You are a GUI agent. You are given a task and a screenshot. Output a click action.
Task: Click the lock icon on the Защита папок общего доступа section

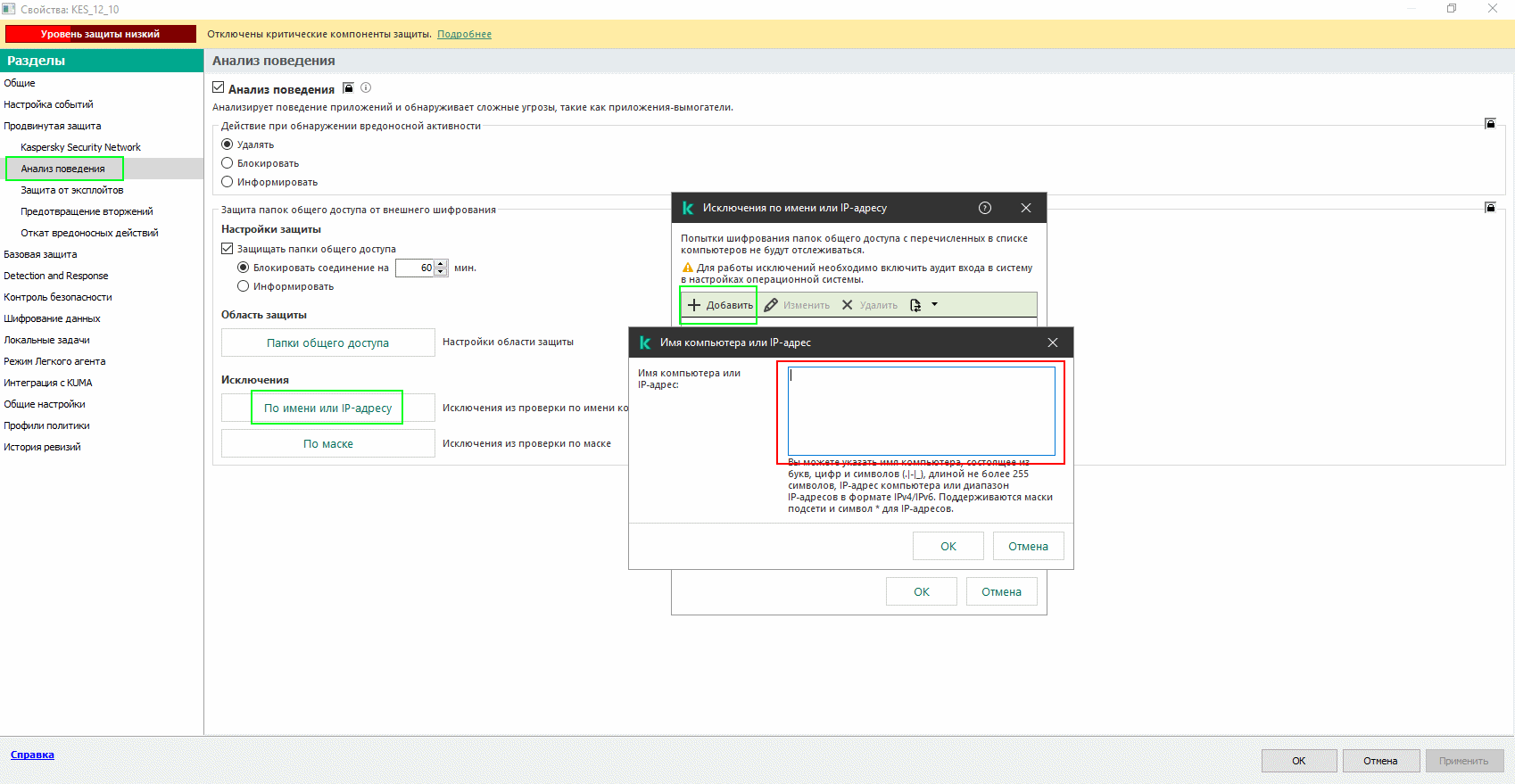pyautogui.click(x=1490, y=207)
